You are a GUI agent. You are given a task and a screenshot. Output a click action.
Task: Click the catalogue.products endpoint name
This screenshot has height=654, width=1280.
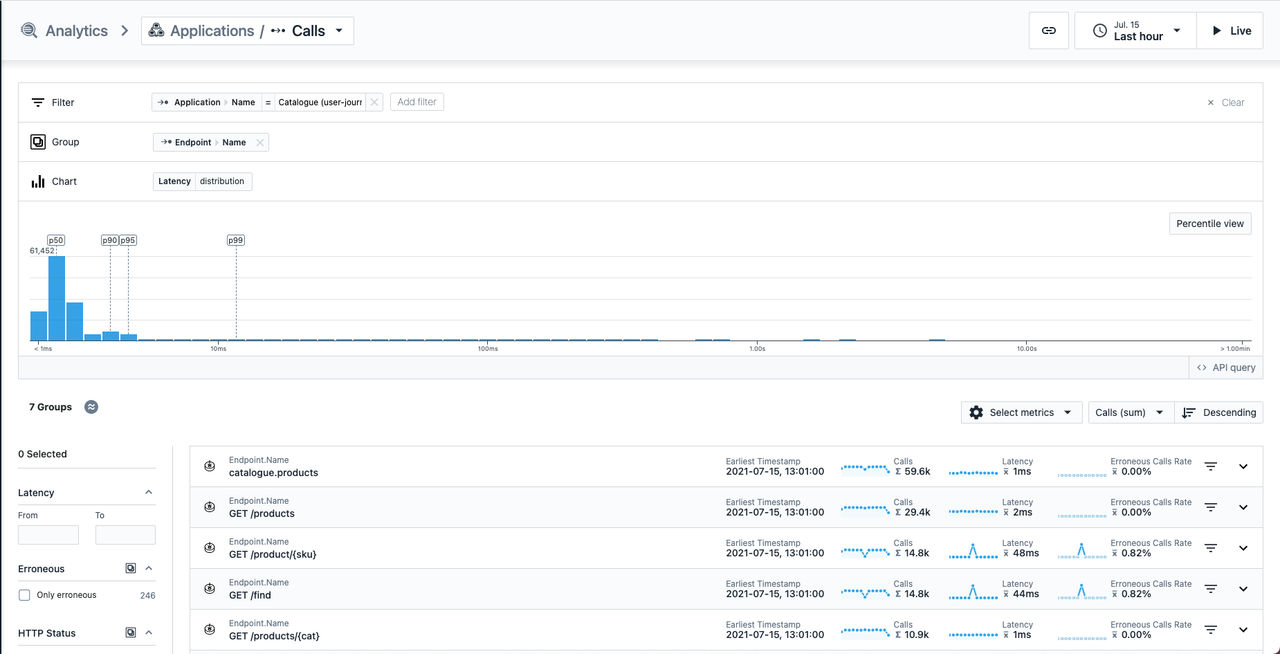pos(273,472)
